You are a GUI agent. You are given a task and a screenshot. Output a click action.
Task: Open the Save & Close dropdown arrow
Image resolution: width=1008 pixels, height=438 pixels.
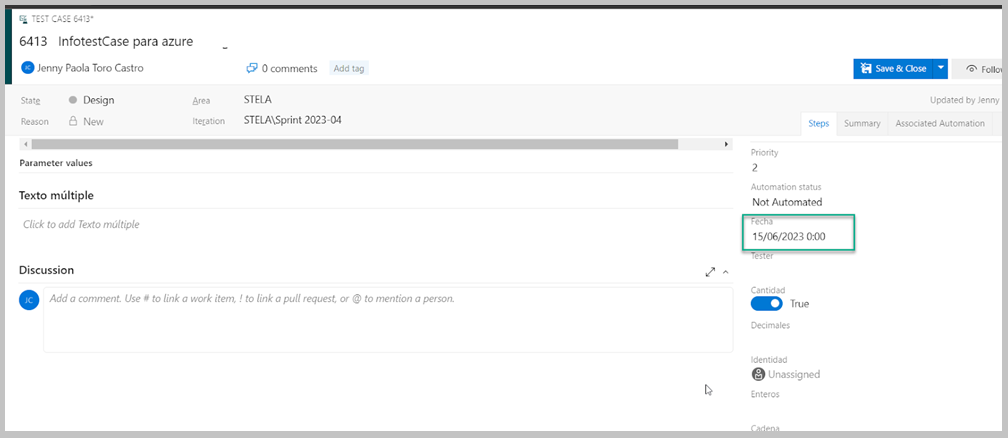(x=940, y=68)
